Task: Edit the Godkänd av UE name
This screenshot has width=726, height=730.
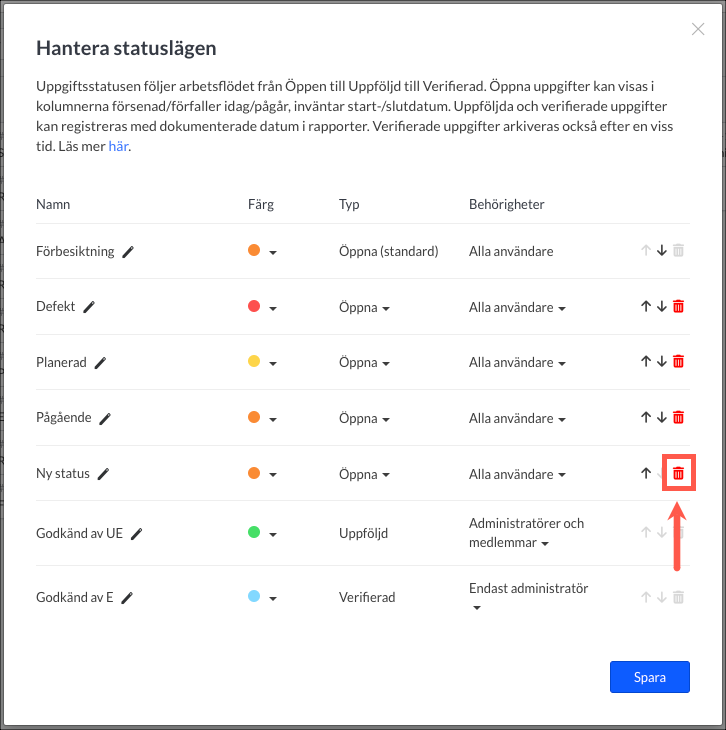Action: [136, 534]
